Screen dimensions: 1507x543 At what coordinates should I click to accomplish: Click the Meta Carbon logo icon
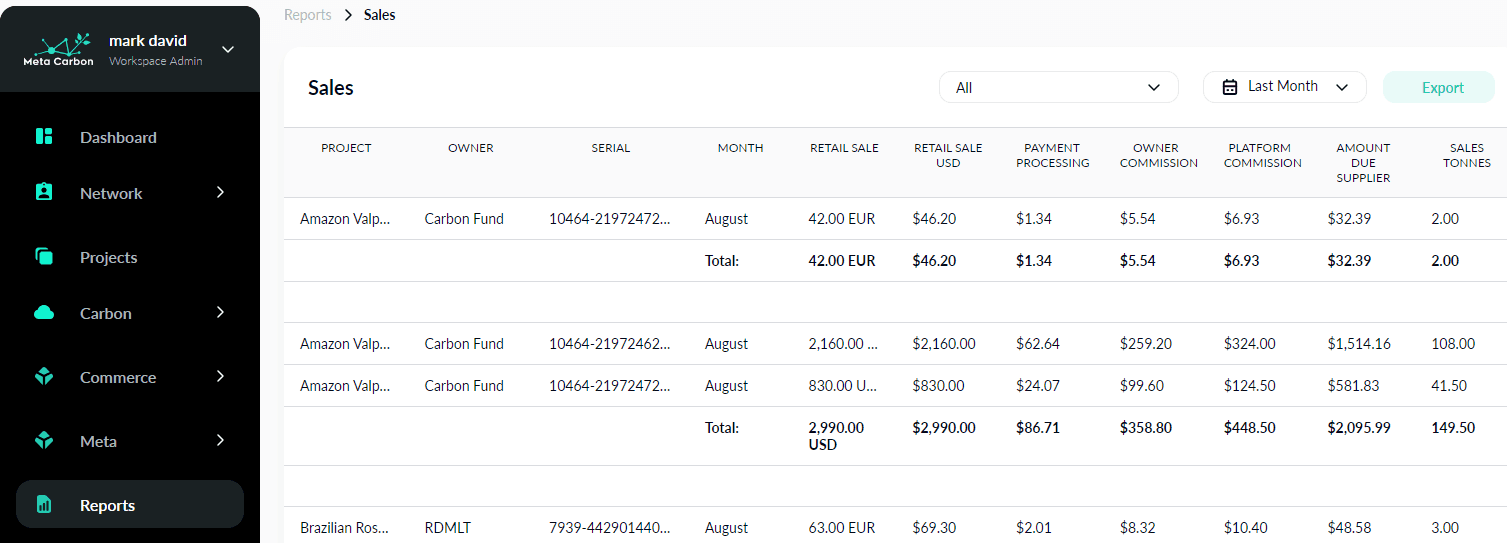click(58, 48)
